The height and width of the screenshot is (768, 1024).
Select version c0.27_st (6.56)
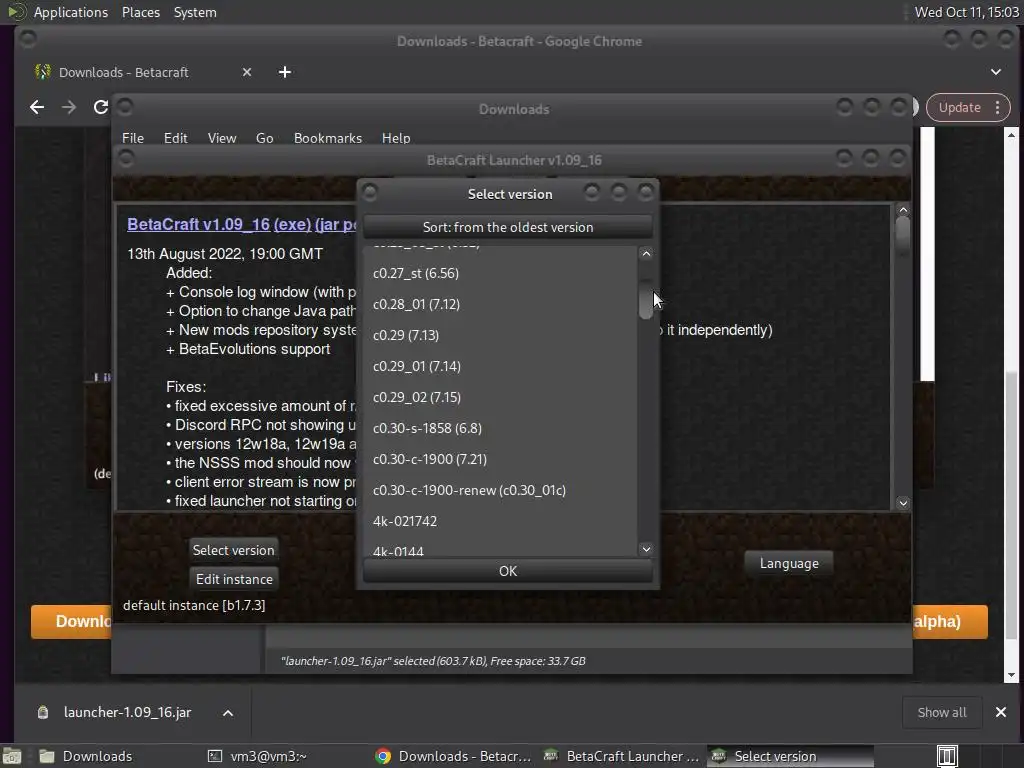point(500,273)
